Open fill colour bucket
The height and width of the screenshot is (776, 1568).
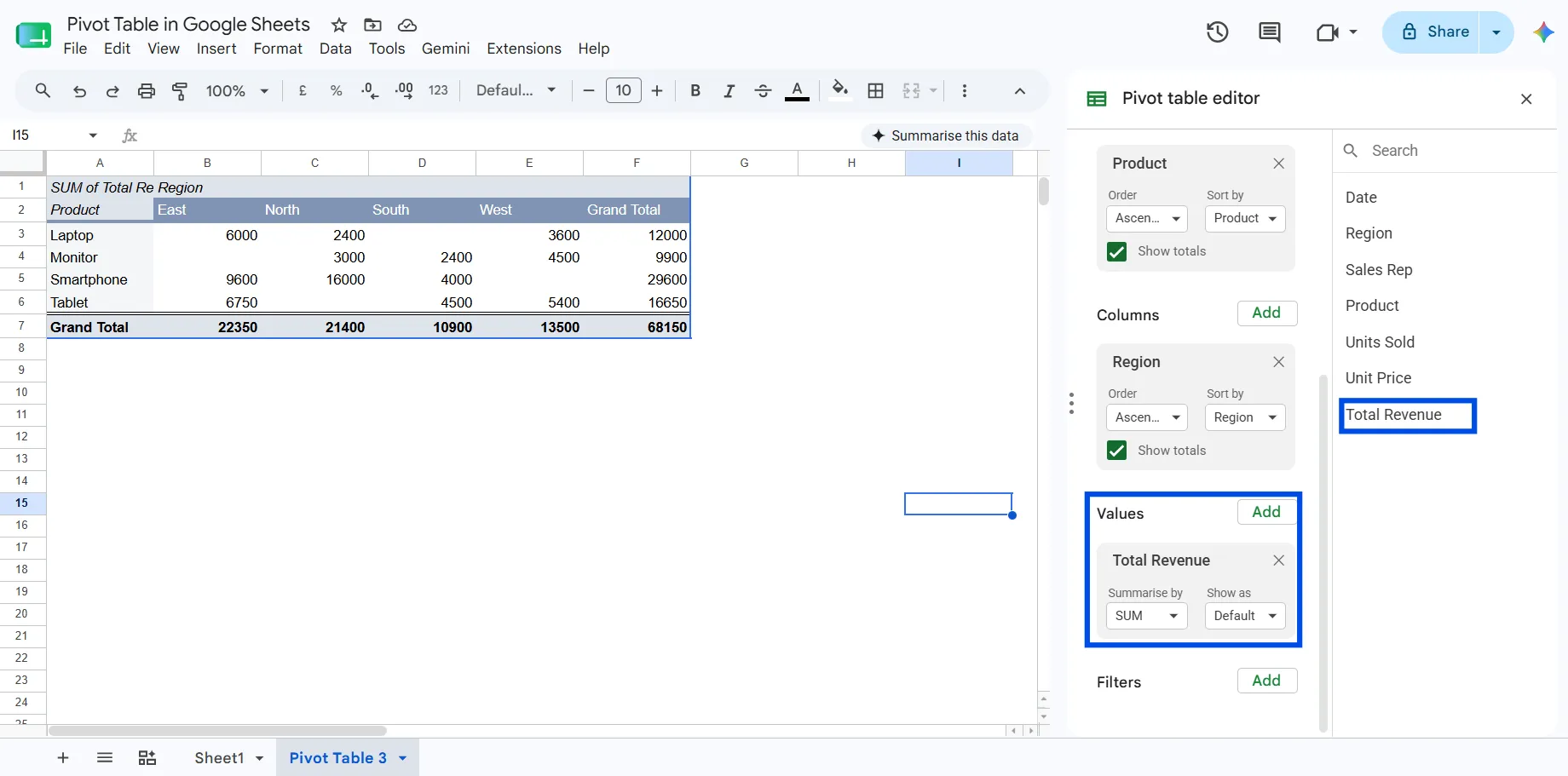click(x=840, y=90)
